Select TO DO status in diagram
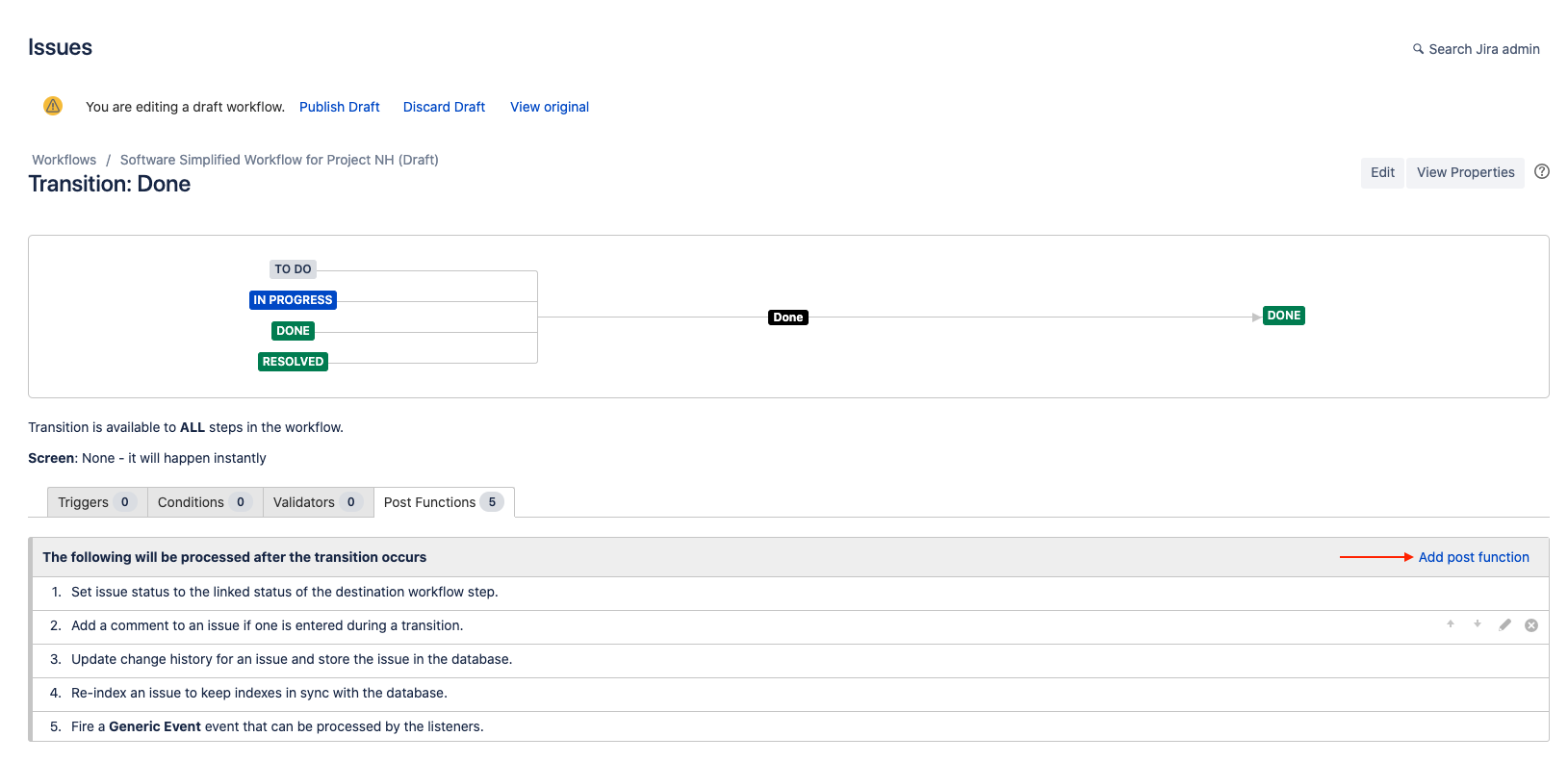This screenshot has width=1568, height=762. pos(293,269)
